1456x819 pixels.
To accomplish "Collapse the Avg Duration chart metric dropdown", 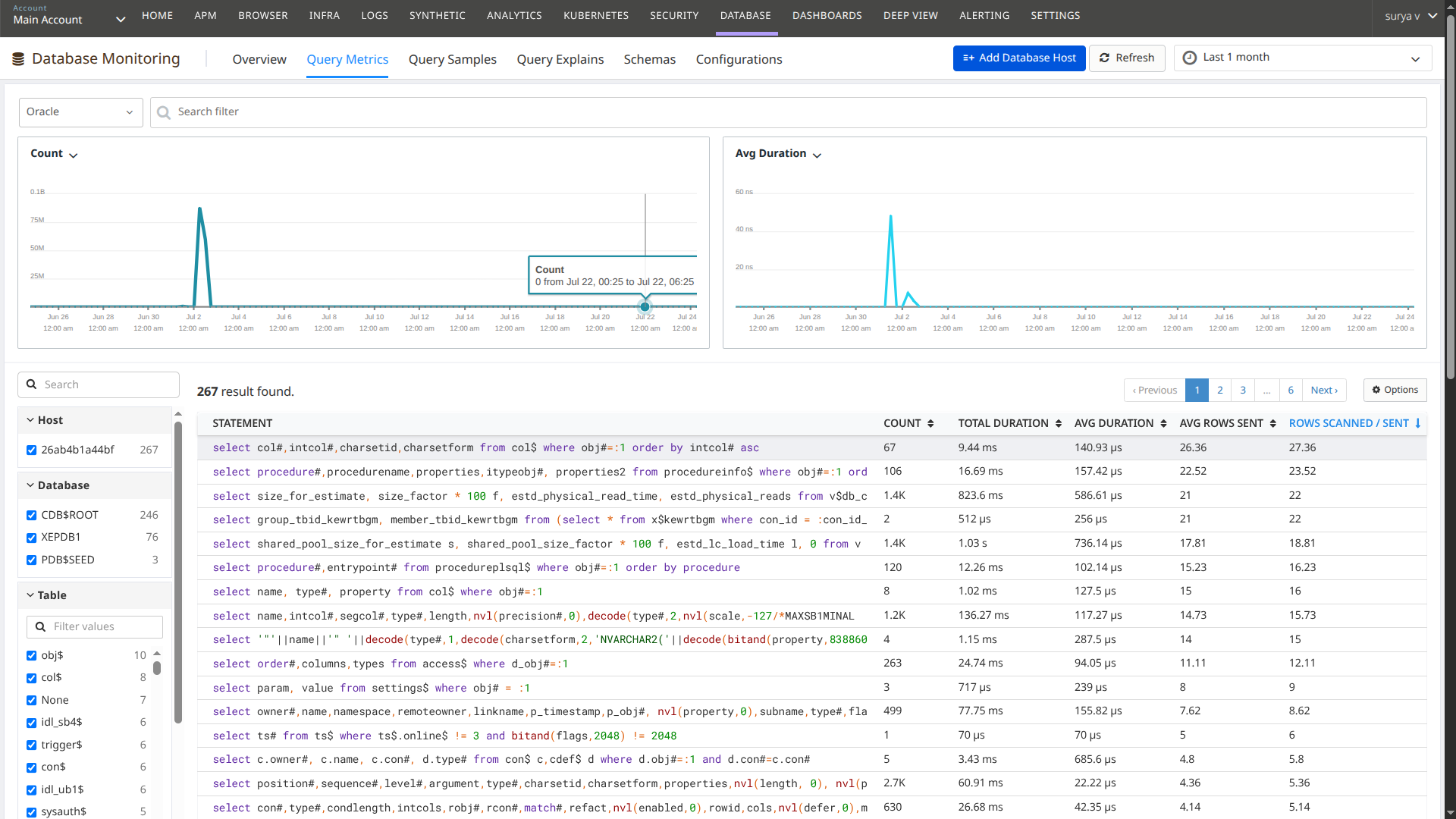I will tap(817, 155).
